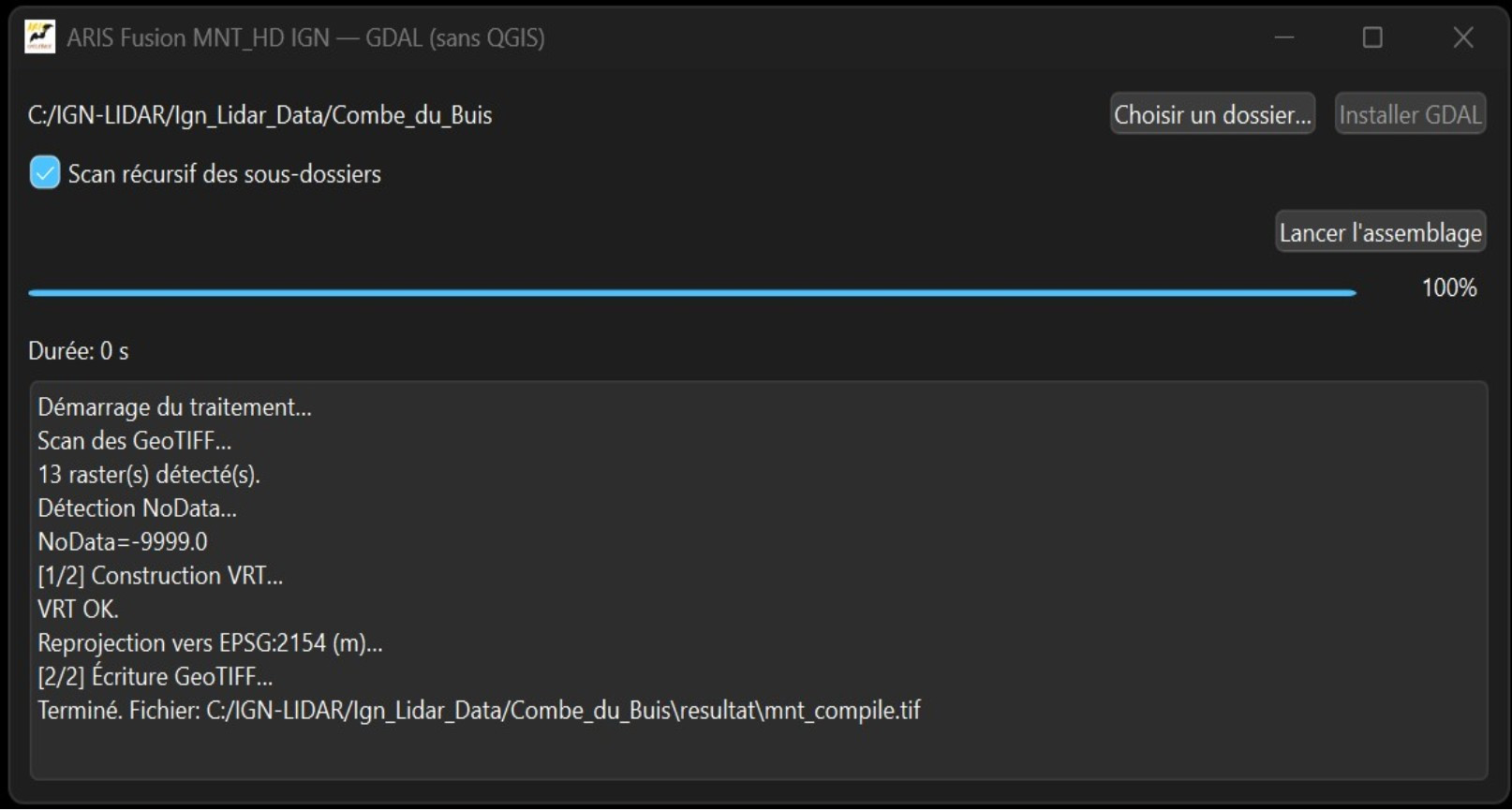This screenshot has width=1512, height=810.
Task: Click the '13 raster(s) détecté(s).' log line
Action: [x=149, y=475]
